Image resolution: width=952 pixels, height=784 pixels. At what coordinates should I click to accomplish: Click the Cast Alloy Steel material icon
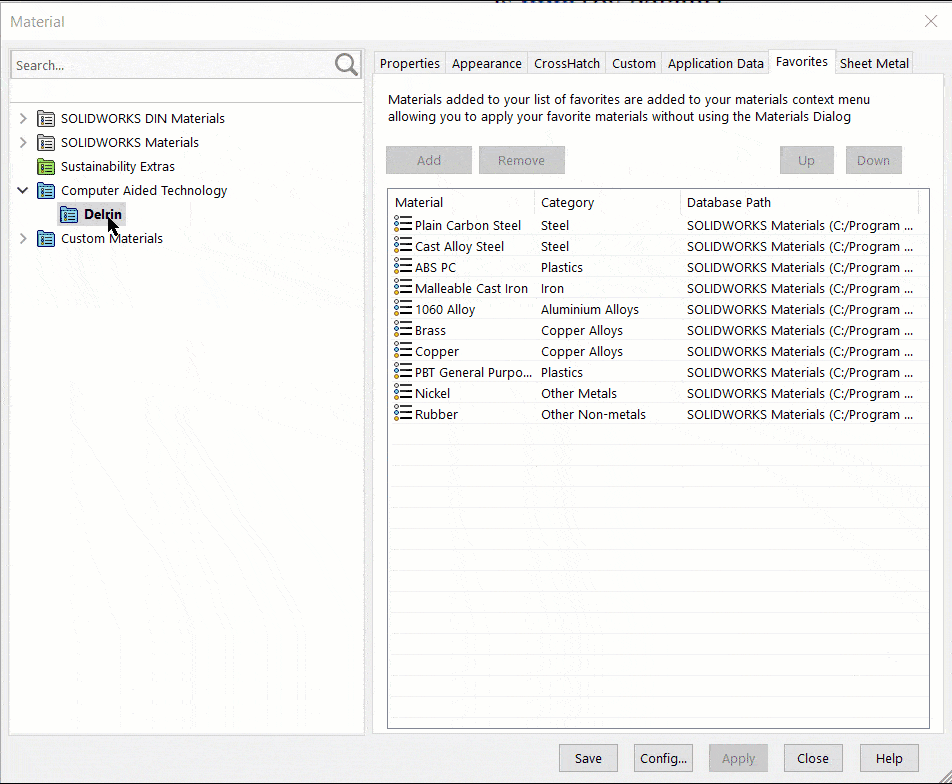(403, 245)
